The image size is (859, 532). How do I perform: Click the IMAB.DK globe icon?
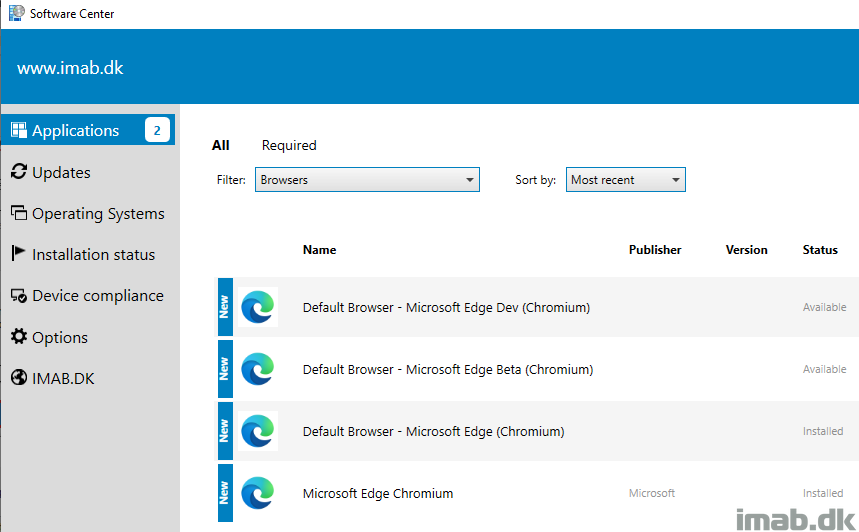(x=19, y=377)
